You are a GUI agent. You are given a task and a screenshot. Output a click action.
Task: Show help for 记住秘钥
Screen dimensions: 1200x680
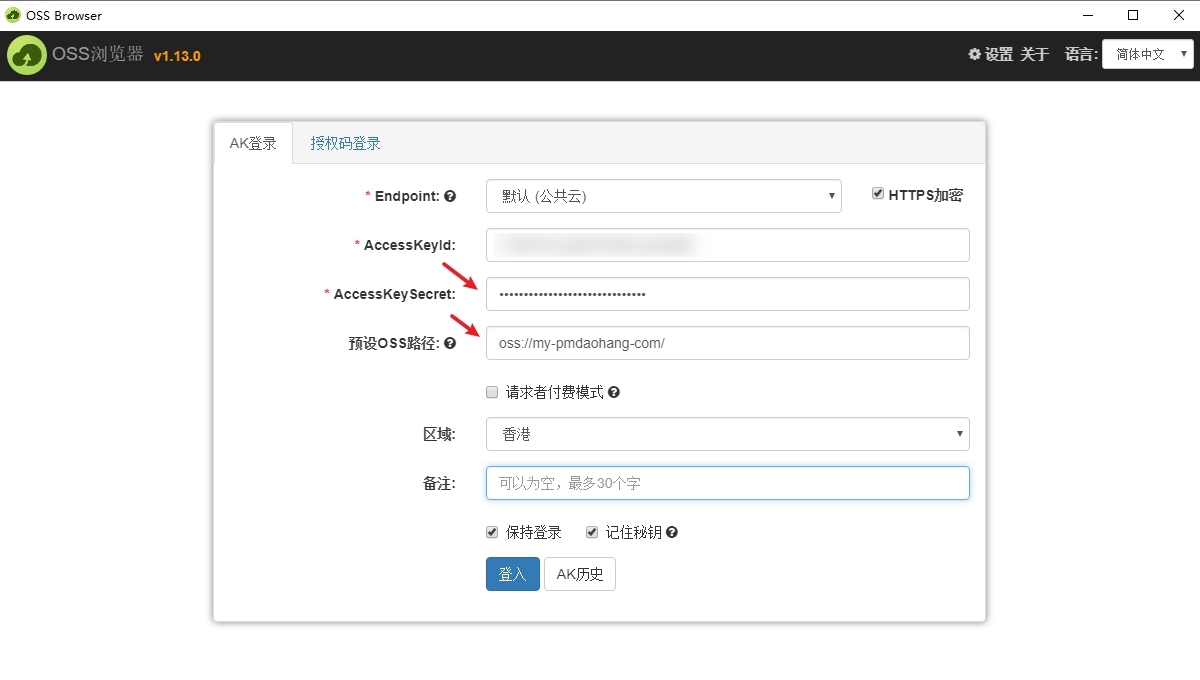(x=672, y=532)
